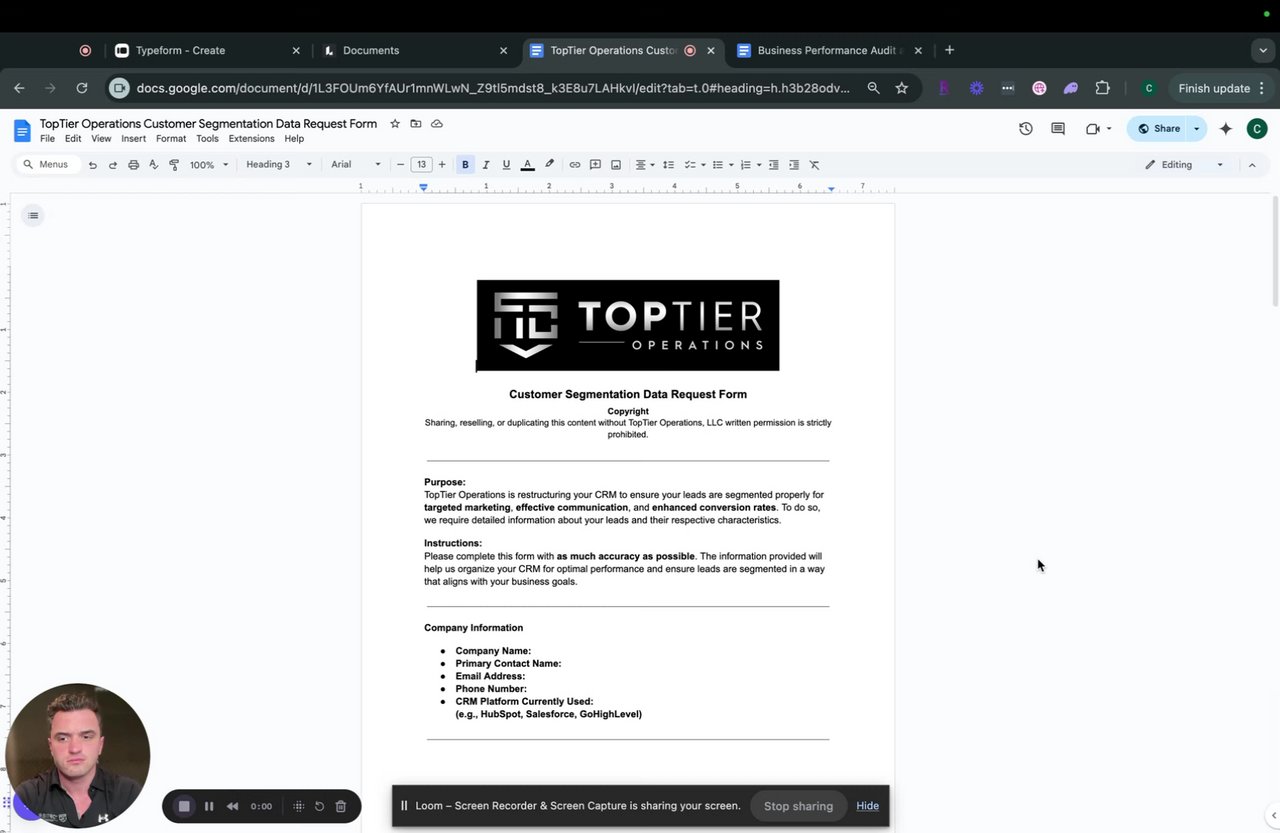Bookmark this page with the star
The height and width of the screenshot is (833, 1280).
(901, 88)
